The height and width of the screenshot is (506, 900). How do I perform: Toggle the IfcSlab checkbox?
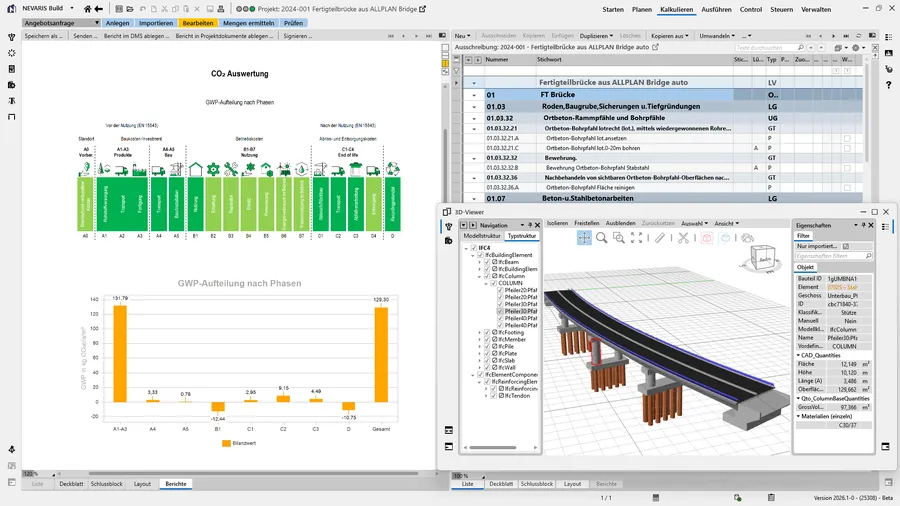pos(487,361)
